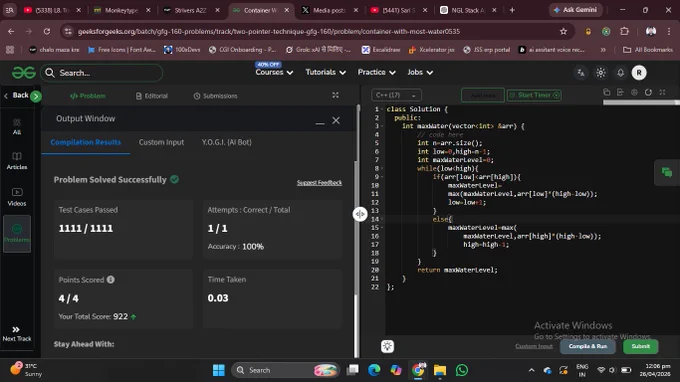Open WhatsApp from the taskbar

tap(462, 370)
